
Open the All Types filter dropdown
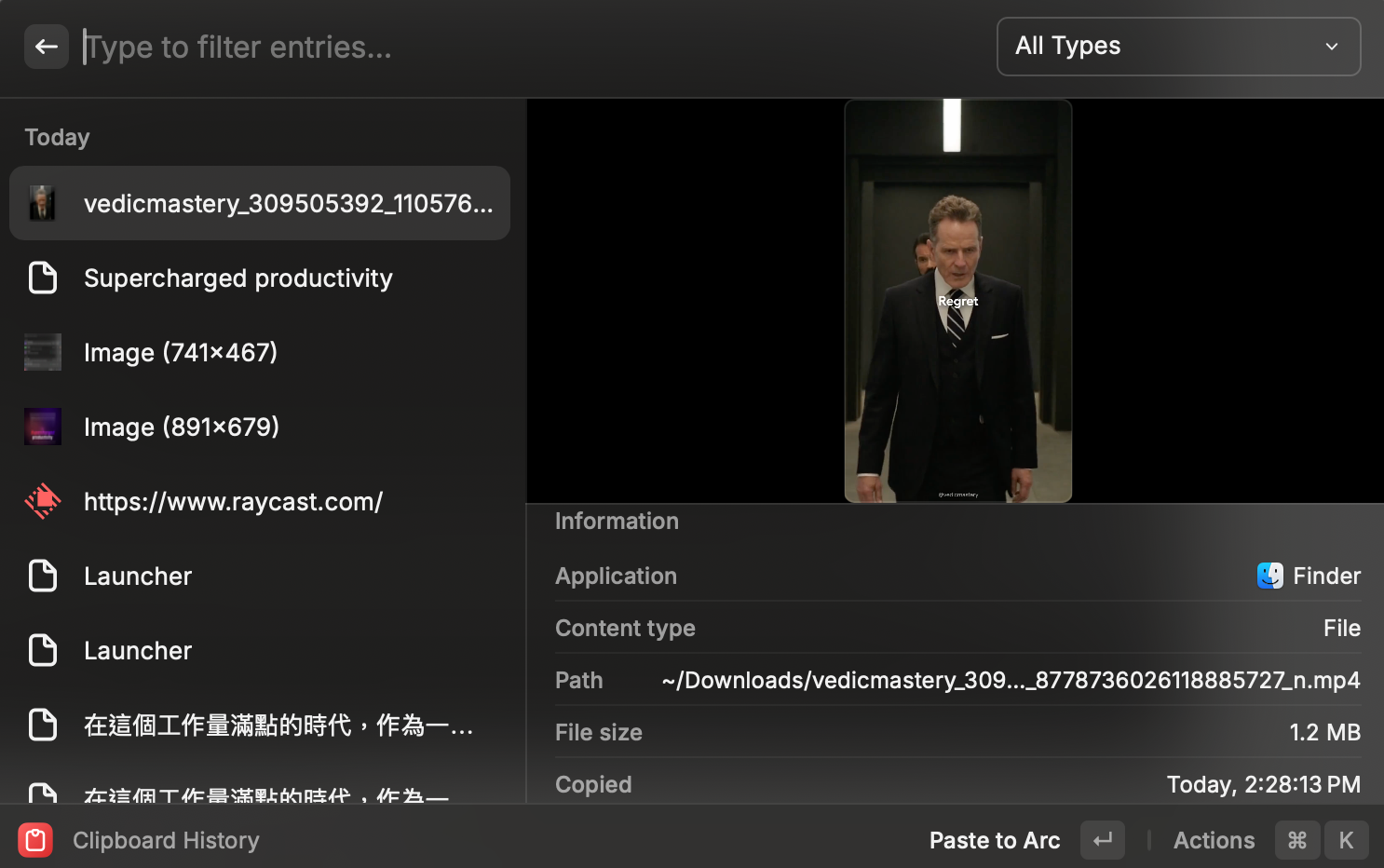coord(1177,47)
